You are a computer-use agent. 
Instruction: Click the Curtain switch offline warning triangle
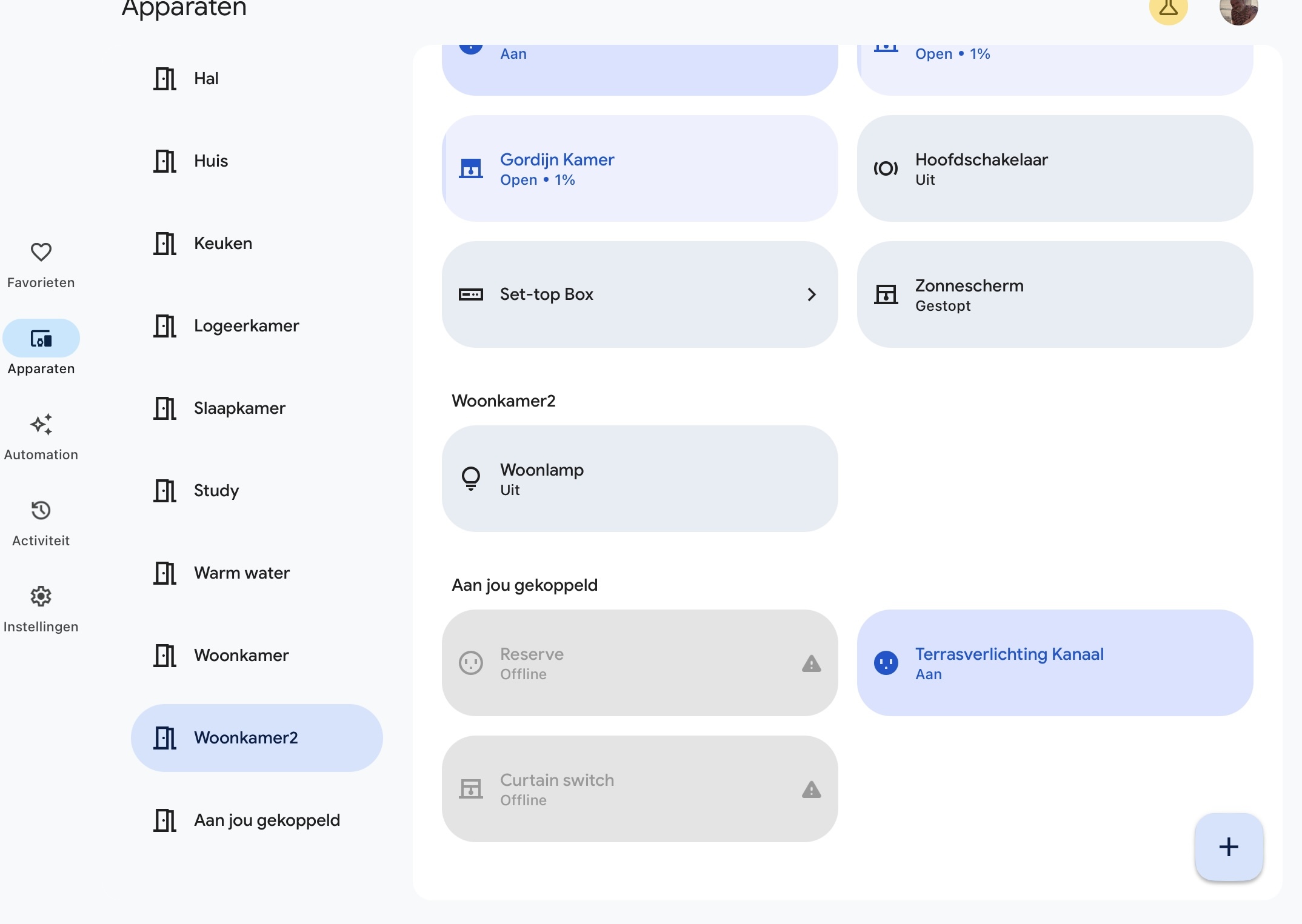[x=811, y=789]
